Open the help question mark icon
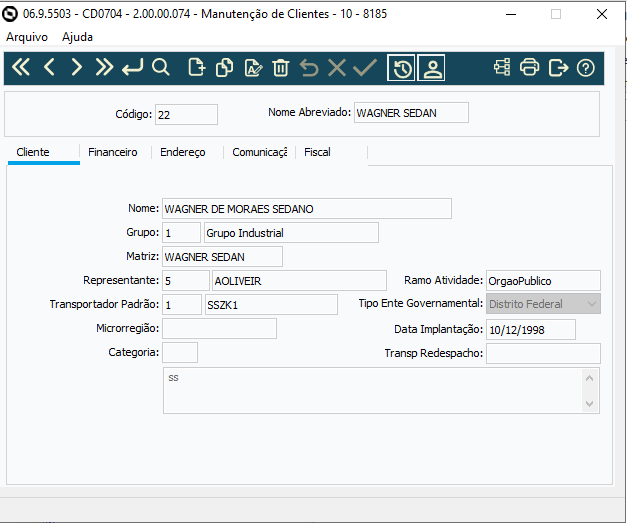627x523 pixels. 586,68
